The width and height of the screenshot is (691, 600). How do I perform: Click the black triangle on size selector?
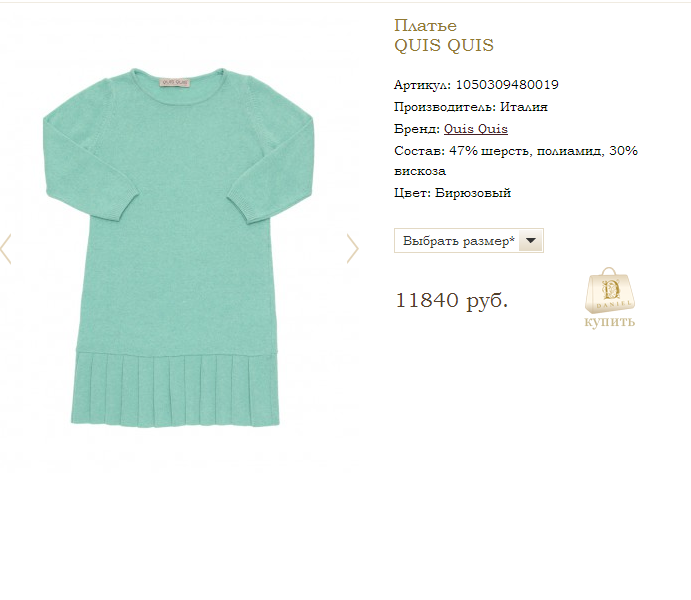[531, 241]
